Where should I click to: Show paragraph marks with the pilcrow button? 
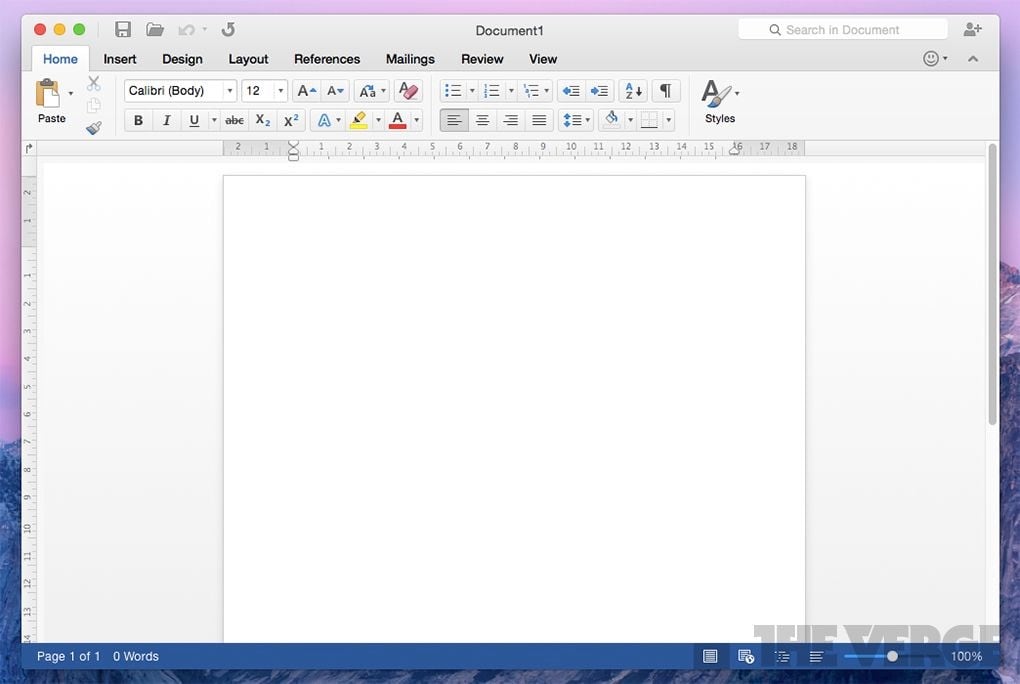click(x=665, y=91)
